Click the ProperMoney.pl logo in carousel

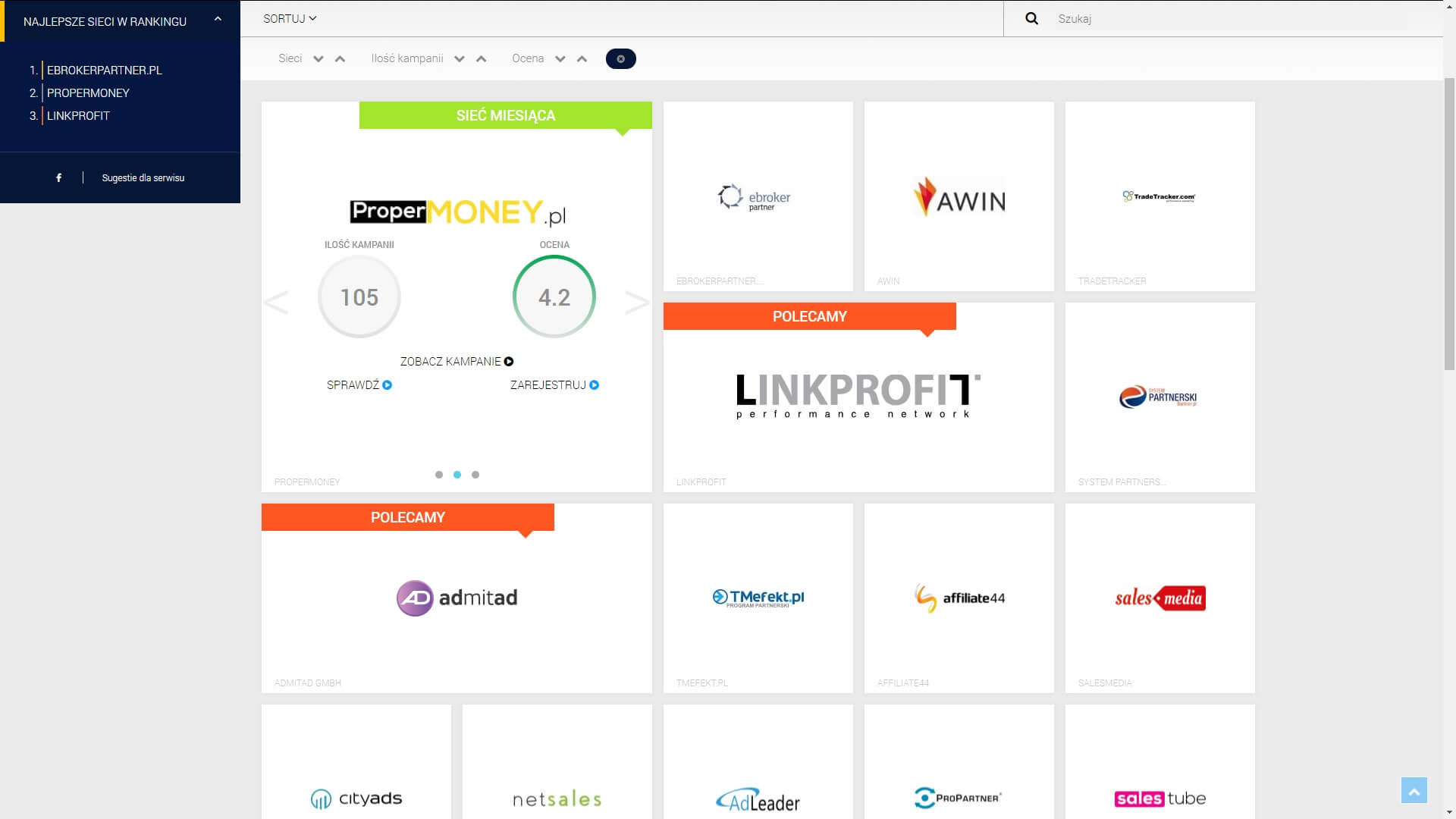coord(458,212)
